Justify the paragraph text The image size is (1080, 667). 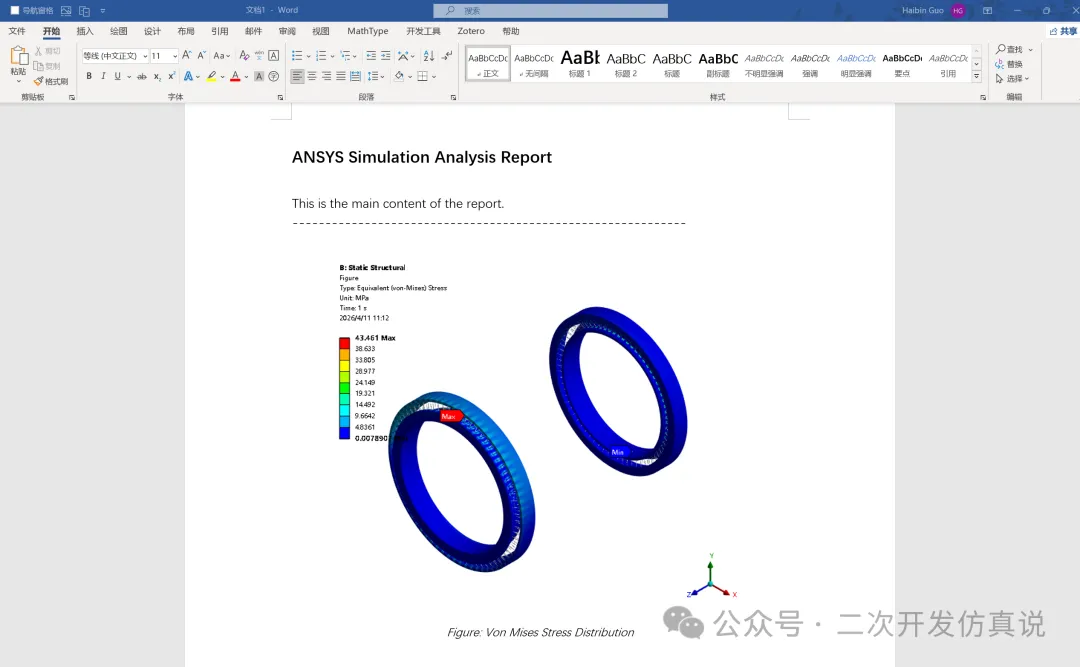(341, 76)
